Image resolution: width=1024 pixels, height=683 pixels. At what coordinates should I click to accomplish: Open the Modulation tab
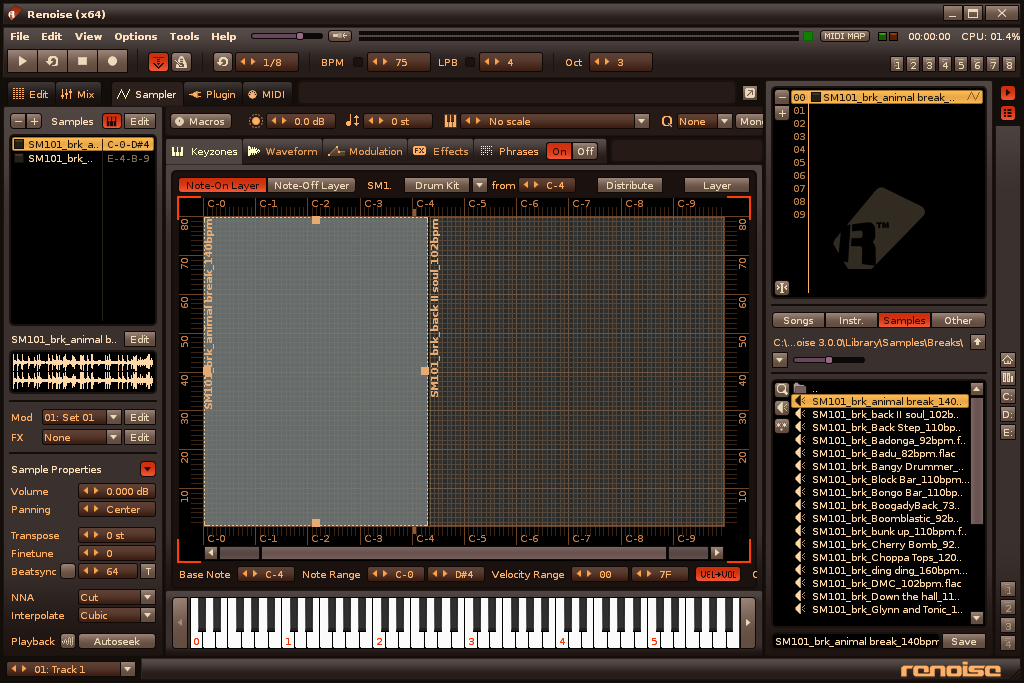366,151
